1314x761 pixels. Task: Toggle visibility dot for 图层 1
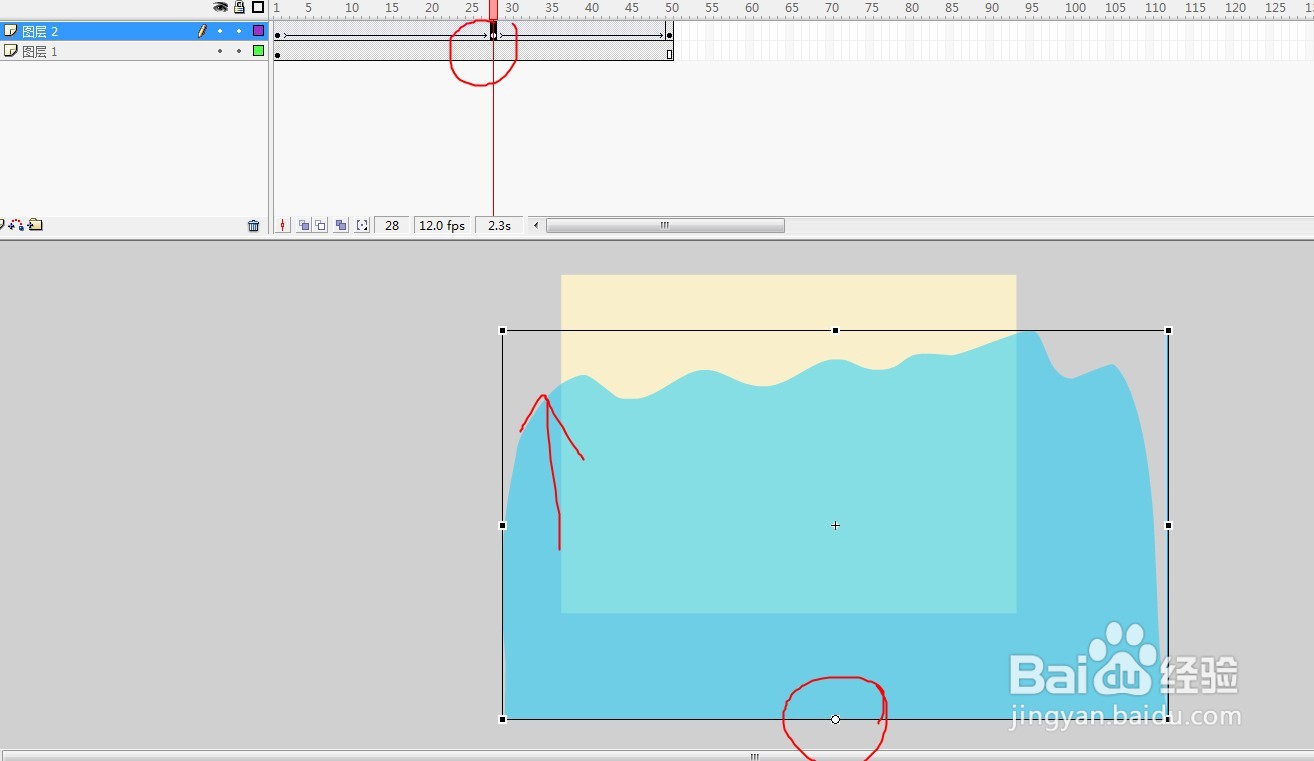pyautogui.click(x=220, y=51)
